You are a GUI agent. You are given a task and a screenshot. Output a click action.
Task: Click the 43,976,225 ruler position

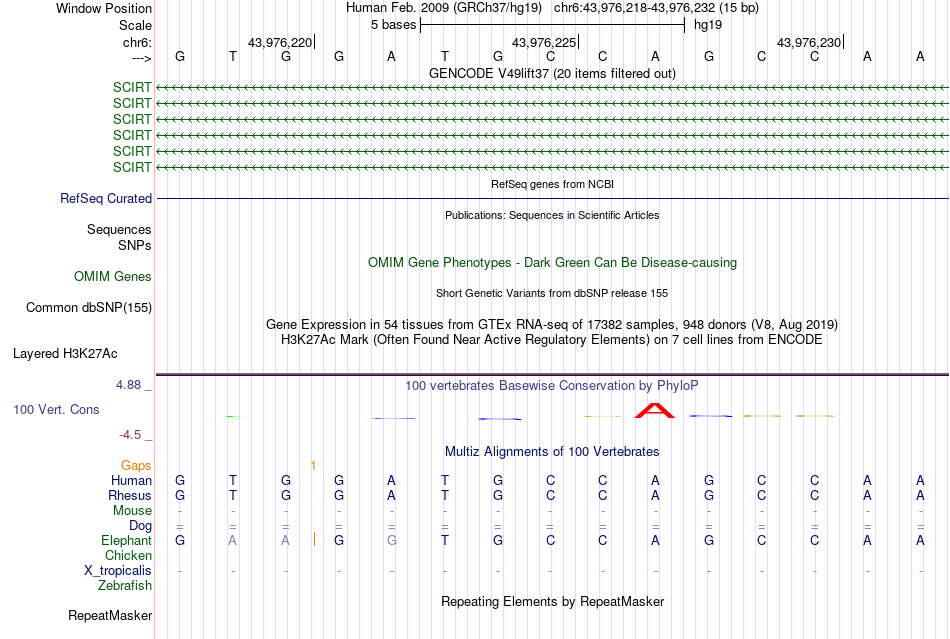544,42
